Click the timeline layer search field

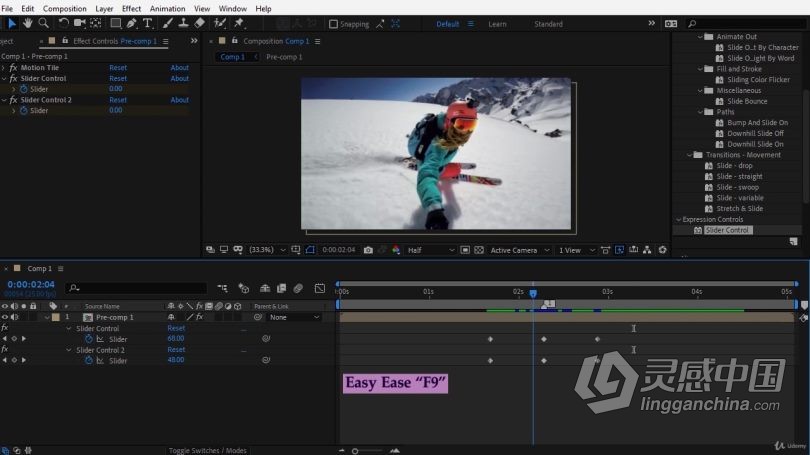137,288
